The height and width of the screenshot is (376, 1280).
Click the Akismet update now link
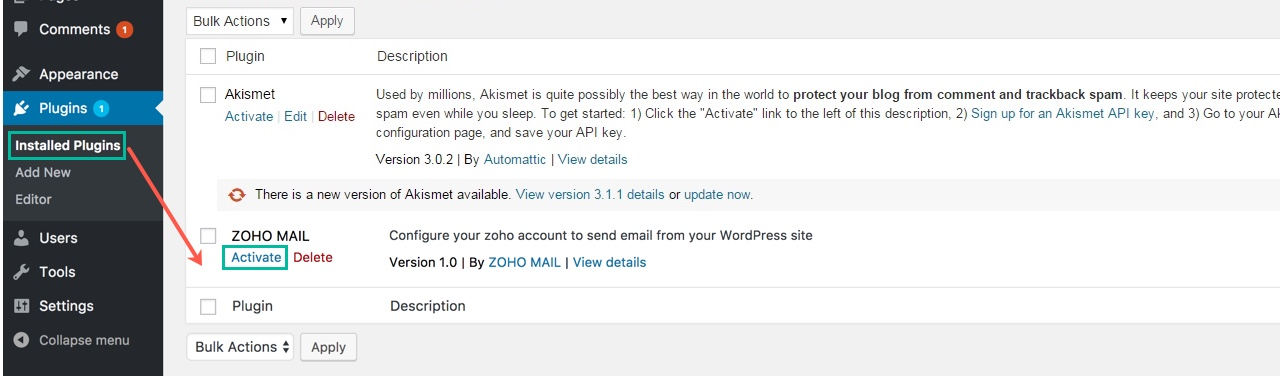click(717, 194)
